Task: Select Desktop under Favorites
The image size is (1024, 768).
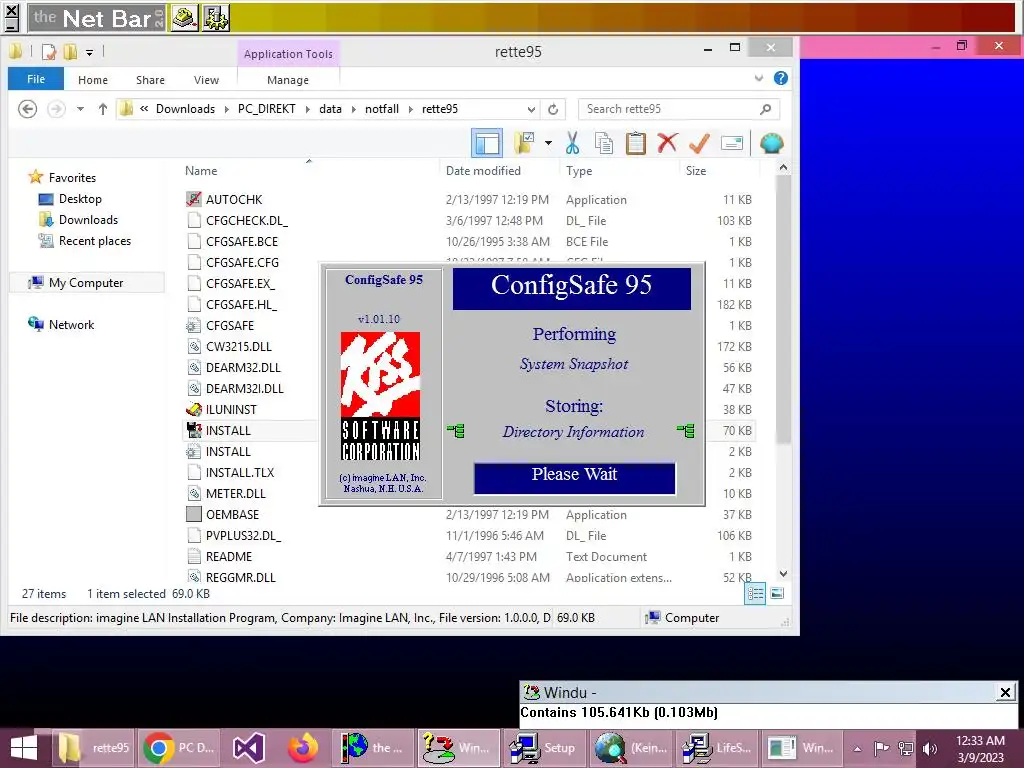Action: coord(80,199)
